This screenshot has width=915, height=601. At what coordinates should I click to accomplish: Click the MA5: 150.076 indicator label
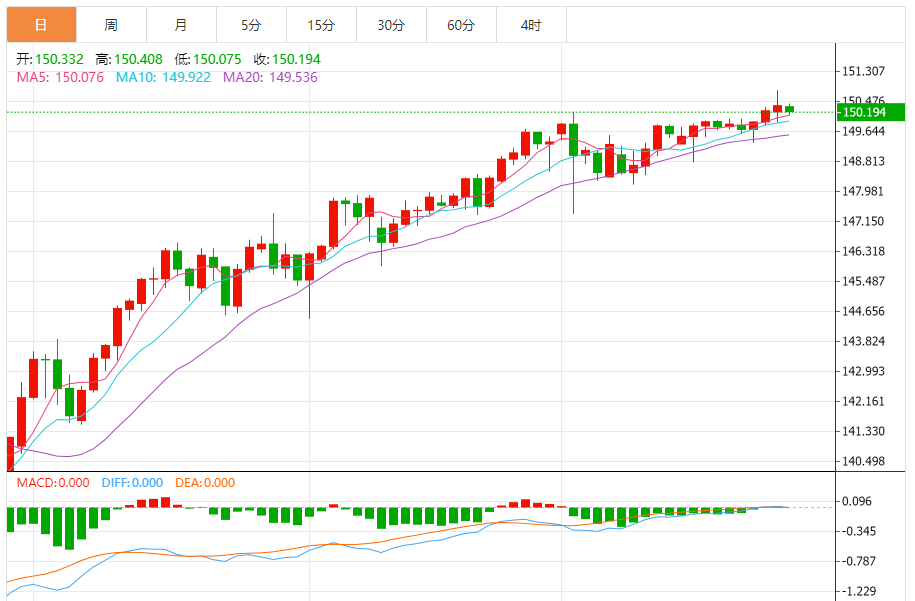(60, 78)
